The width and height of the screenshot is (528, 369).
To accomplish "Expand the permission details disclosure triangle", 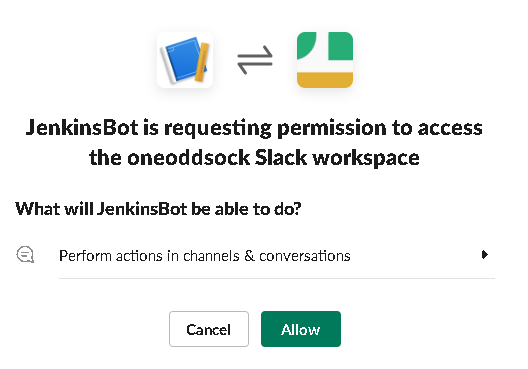I will click(485, 255).
